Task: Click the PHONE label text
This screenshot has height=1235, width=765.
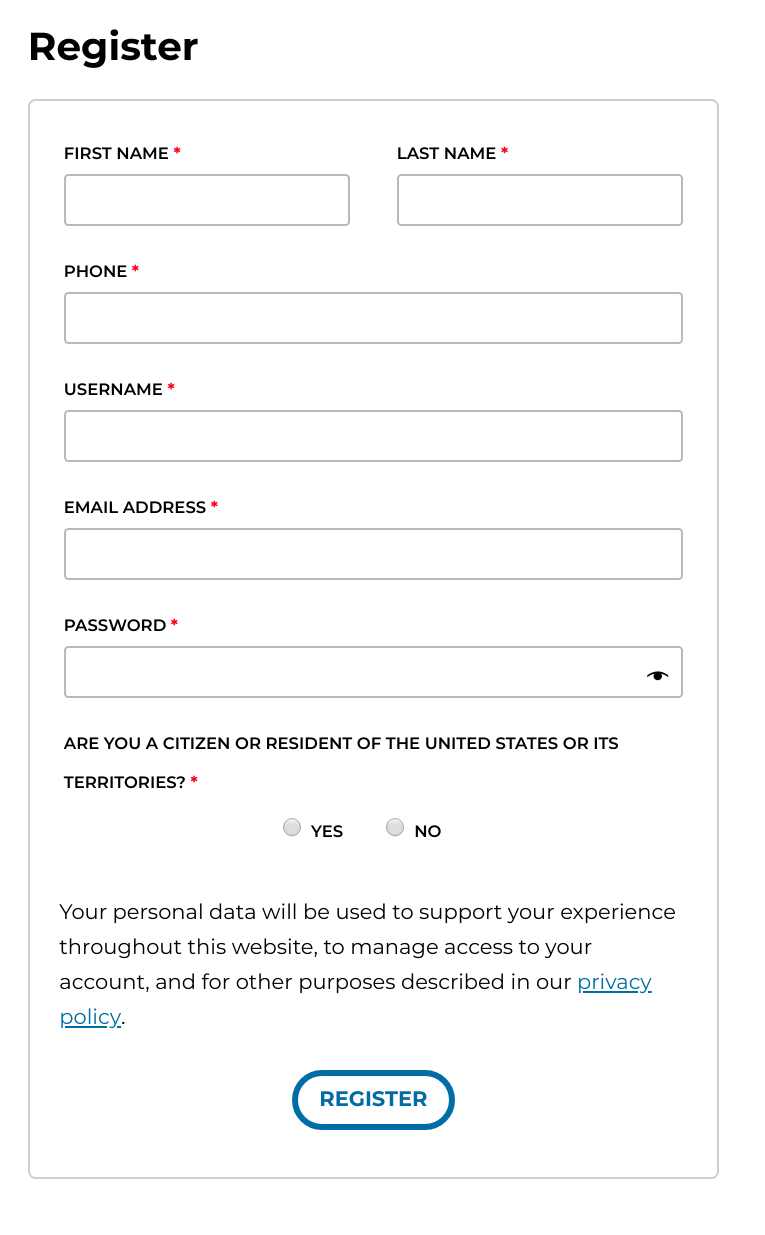Action: click(95, 271)
